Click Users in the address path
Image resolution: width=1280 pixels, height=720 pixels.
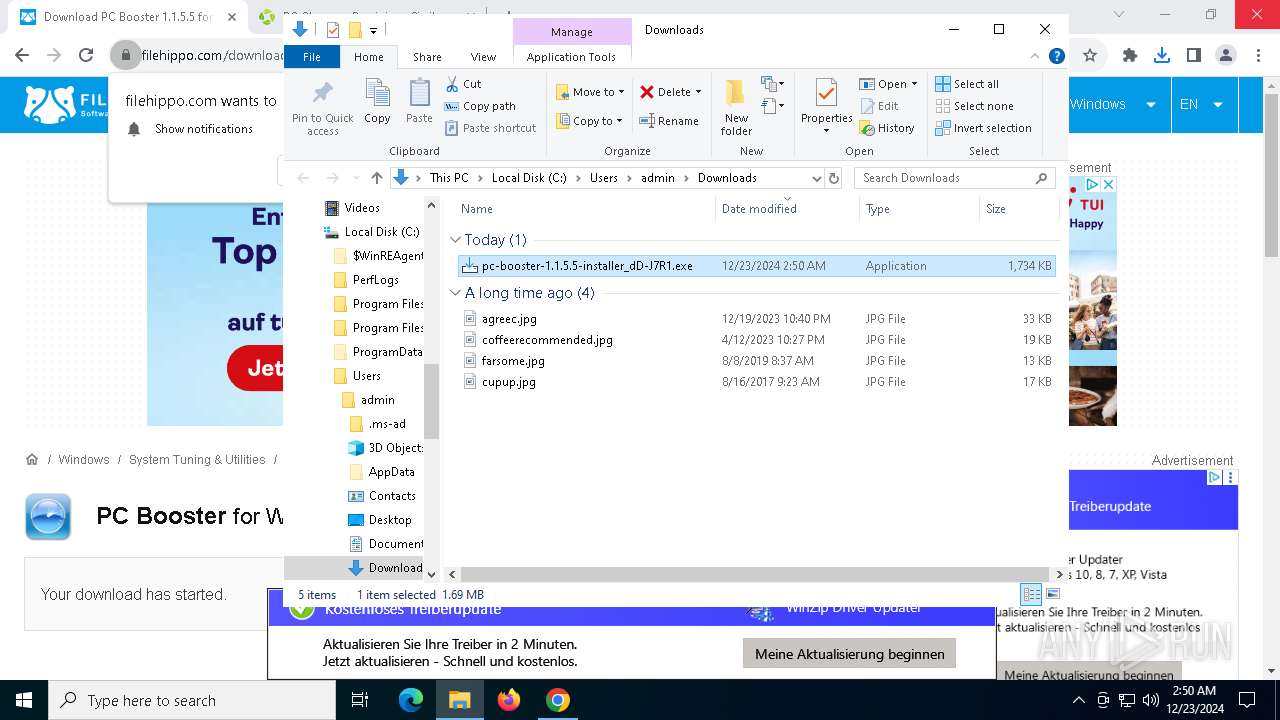point(604,178)
